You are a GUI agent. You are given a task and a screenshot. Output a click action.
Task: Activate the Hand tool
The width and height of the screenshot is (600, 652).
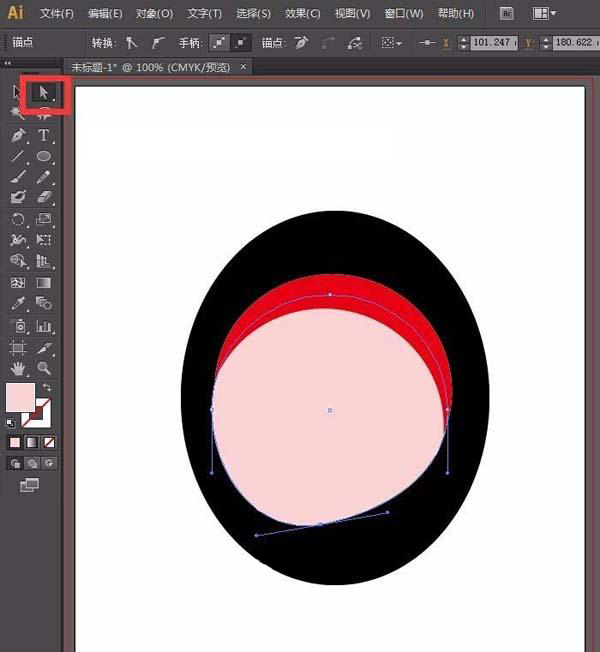[x=18, y=368]
